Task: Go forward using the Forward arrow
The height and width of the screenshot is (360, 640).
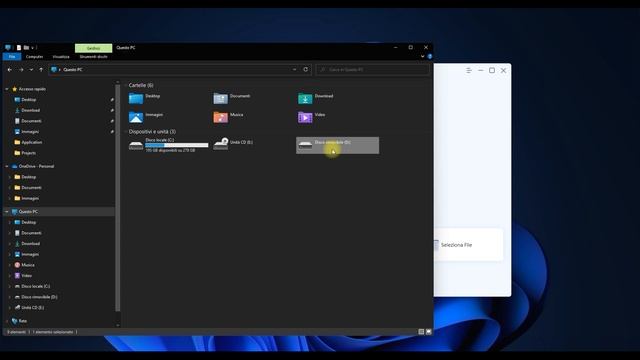Action: (21, 70)
